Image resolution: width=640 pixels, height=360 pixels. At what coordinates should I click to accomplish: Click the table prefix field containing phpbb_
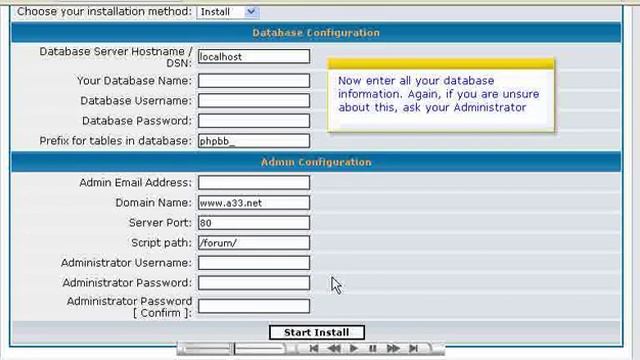point(254,141)
